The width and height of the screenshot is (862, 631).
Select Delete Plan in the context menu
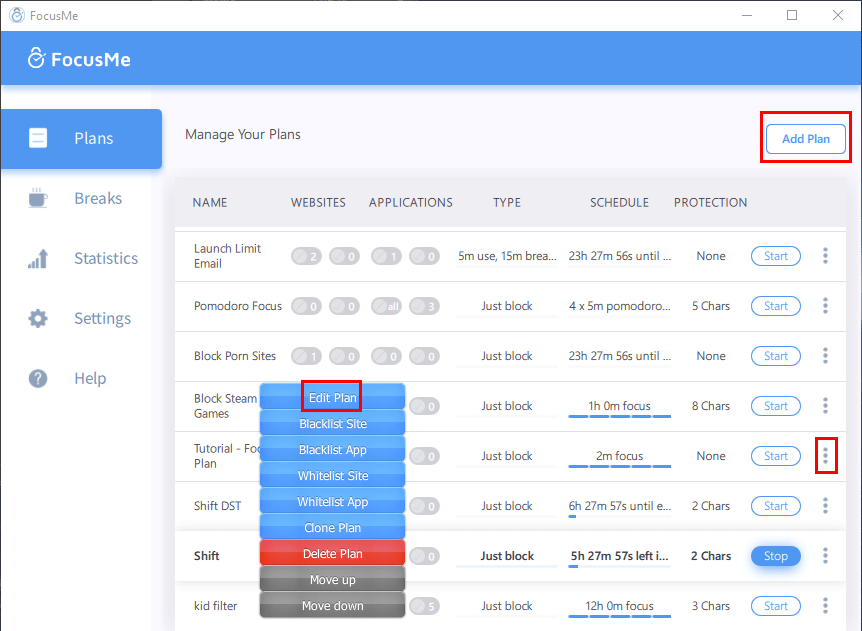click(332, 553)
